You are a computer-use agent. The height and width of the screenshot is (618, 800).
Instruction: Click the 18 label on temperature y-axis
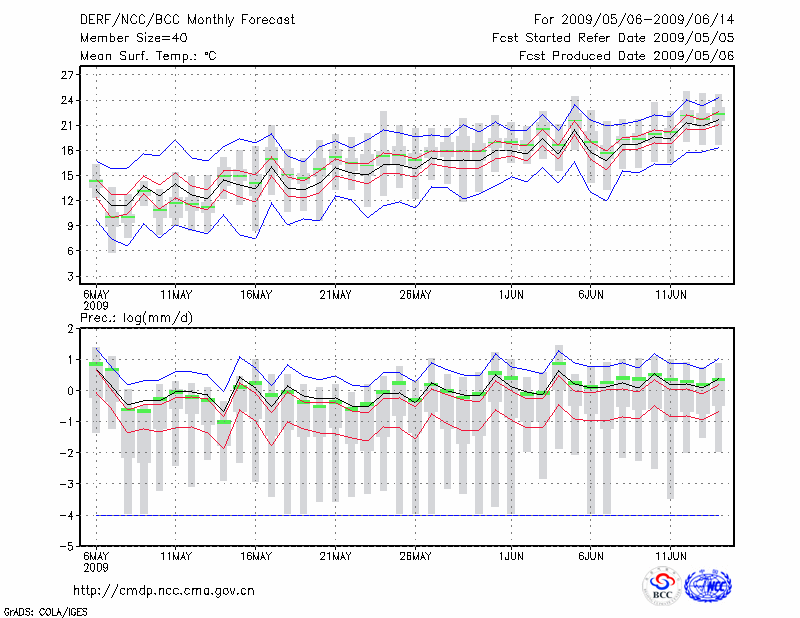click(67, 150)
